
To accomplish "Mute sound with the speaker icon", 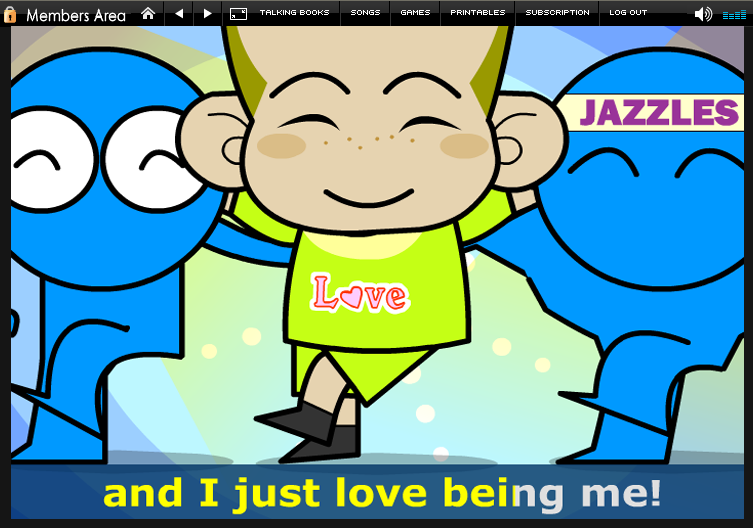I will tap(703, 14).
